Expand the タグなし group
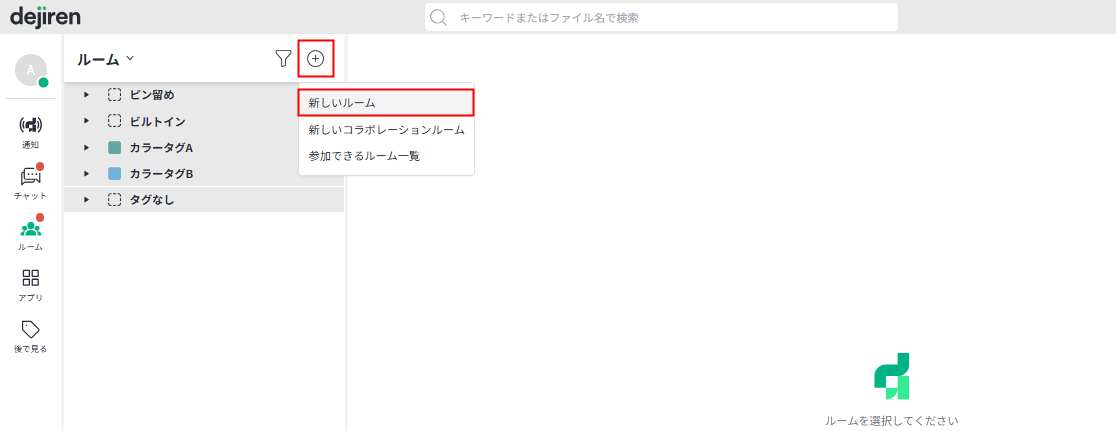 click(x=87, y=200)
